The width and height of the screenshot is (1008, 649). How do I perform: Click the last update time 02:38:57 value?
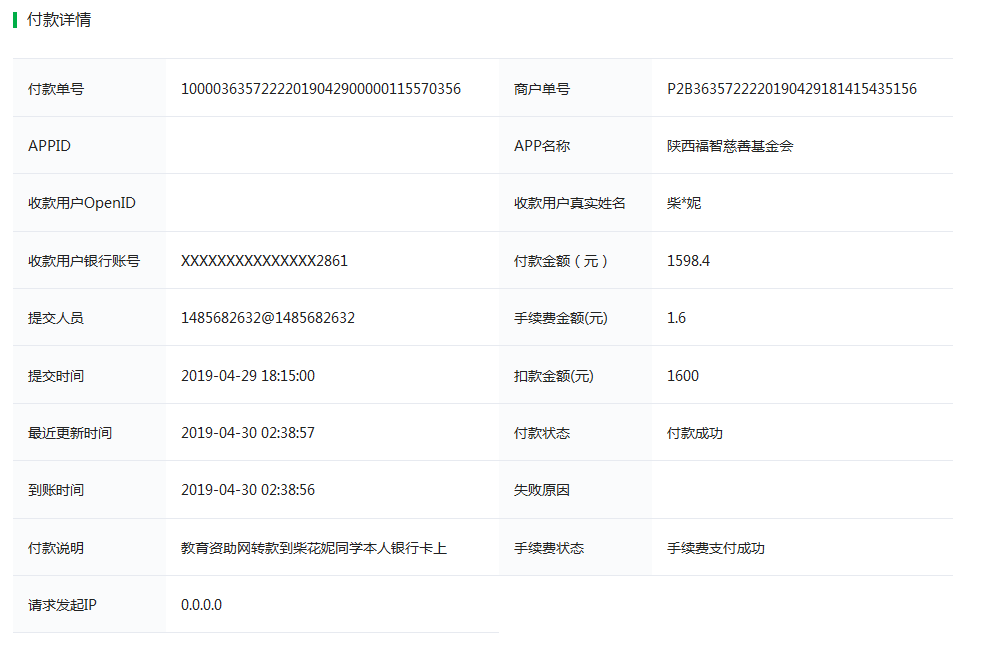(248, 432)
